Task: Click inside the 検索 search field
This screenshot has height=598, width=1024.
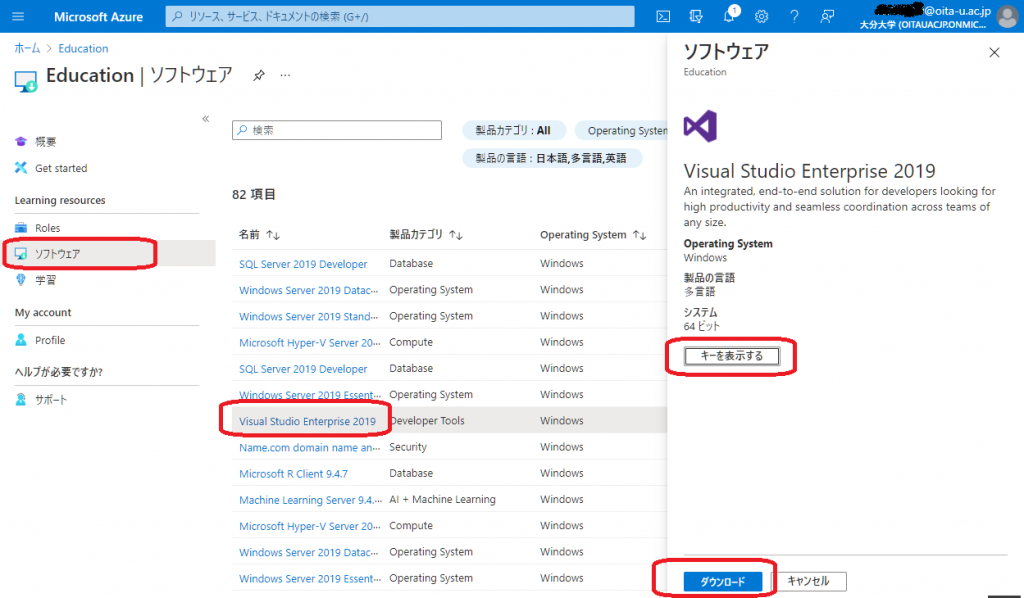Action: coord(336,130)
